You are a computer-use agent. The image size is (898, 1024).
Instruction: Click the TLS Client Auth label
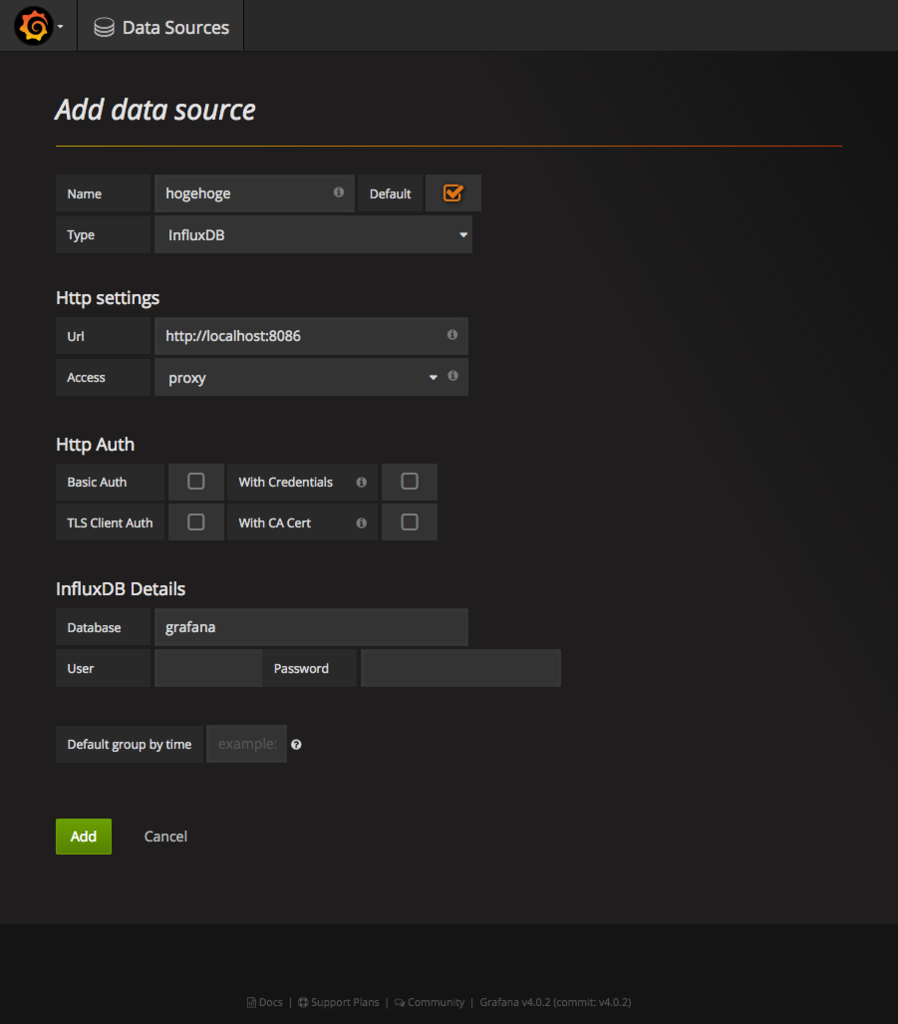(110, 523)
